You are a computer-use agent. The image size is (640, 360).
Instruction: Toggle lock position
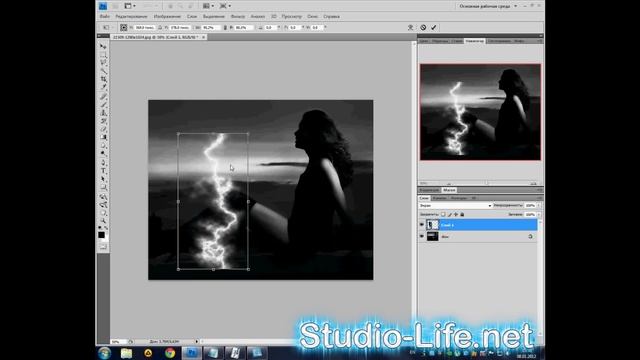point(456,214)
